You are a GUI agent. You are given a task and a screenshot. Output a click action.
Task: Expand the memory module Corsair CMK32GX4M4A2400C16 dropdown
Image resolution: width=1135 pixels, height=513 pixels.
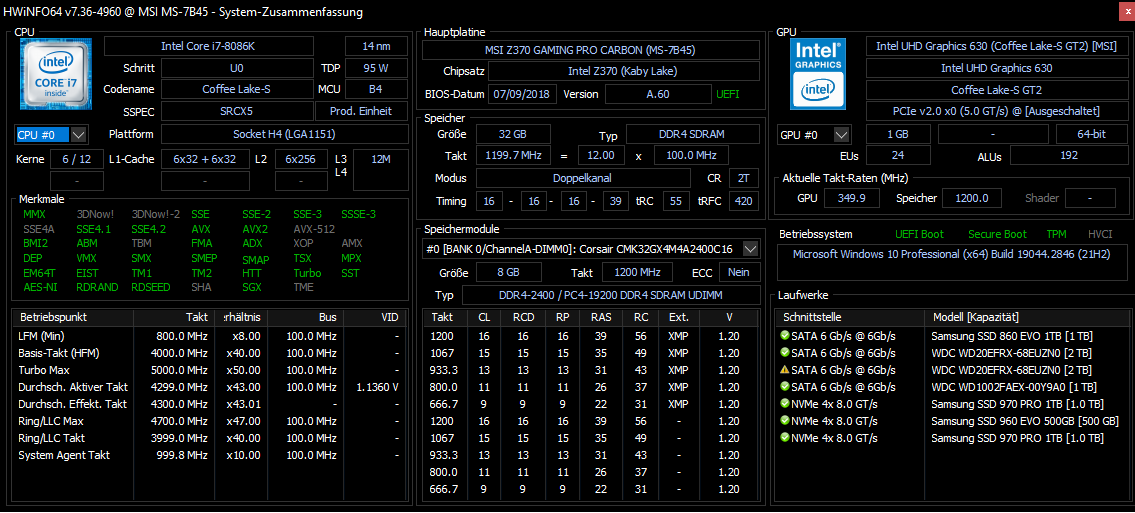[x=751, y=249]
